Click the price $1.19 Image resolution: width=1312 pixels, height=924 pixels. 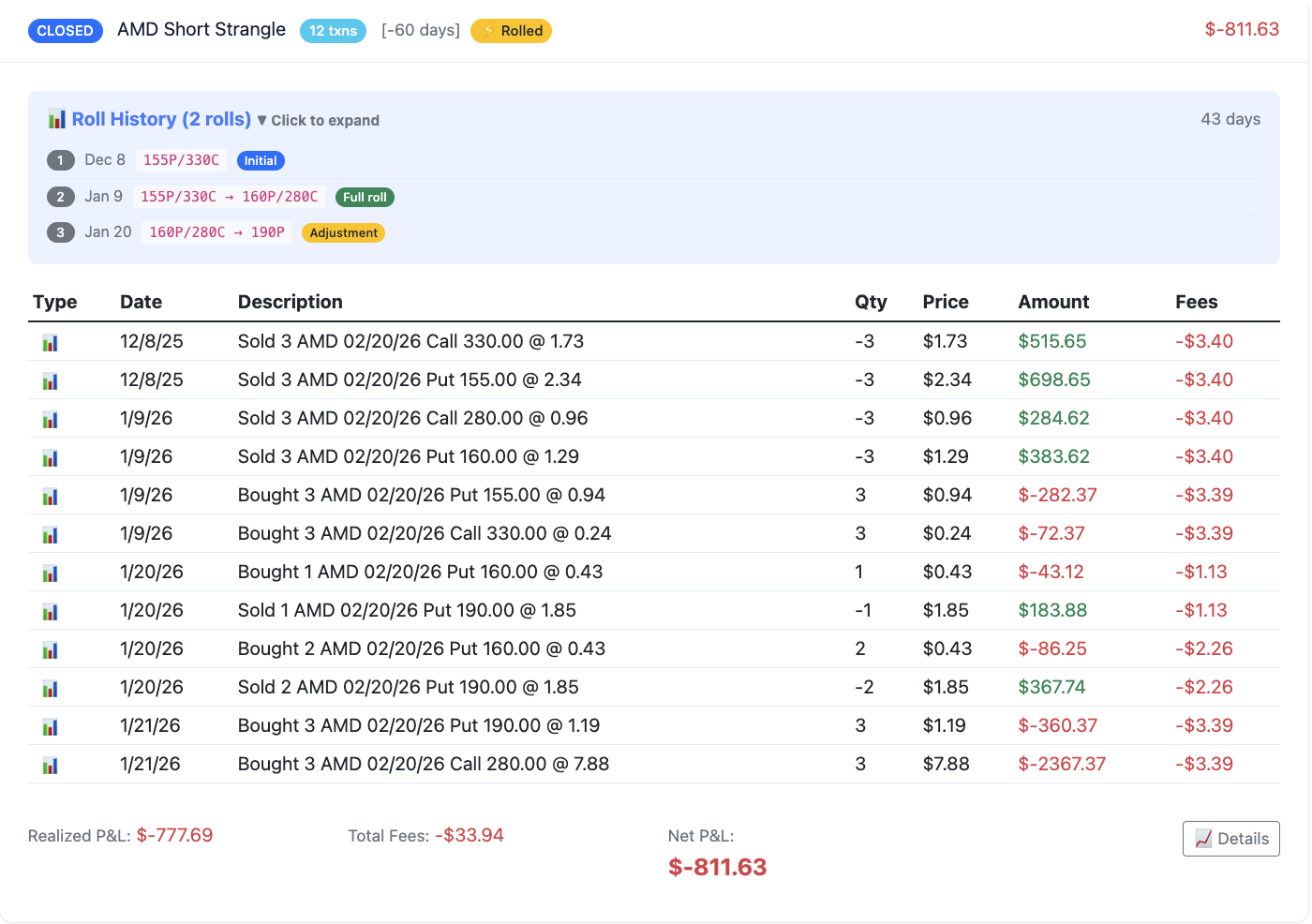(x=945, y=725)
